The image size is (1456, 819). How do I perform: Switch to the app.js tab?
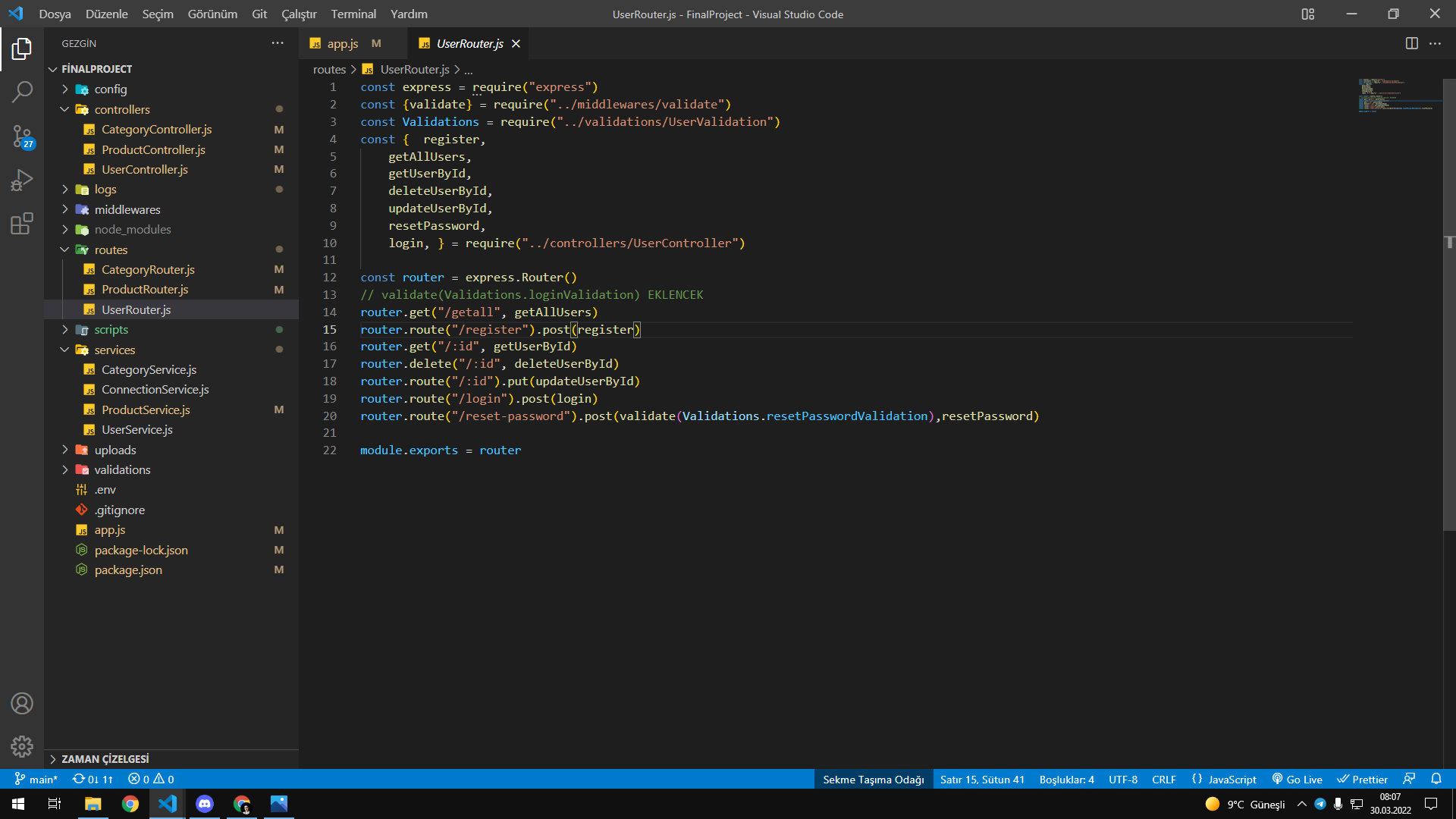click(x=343, y=44)
